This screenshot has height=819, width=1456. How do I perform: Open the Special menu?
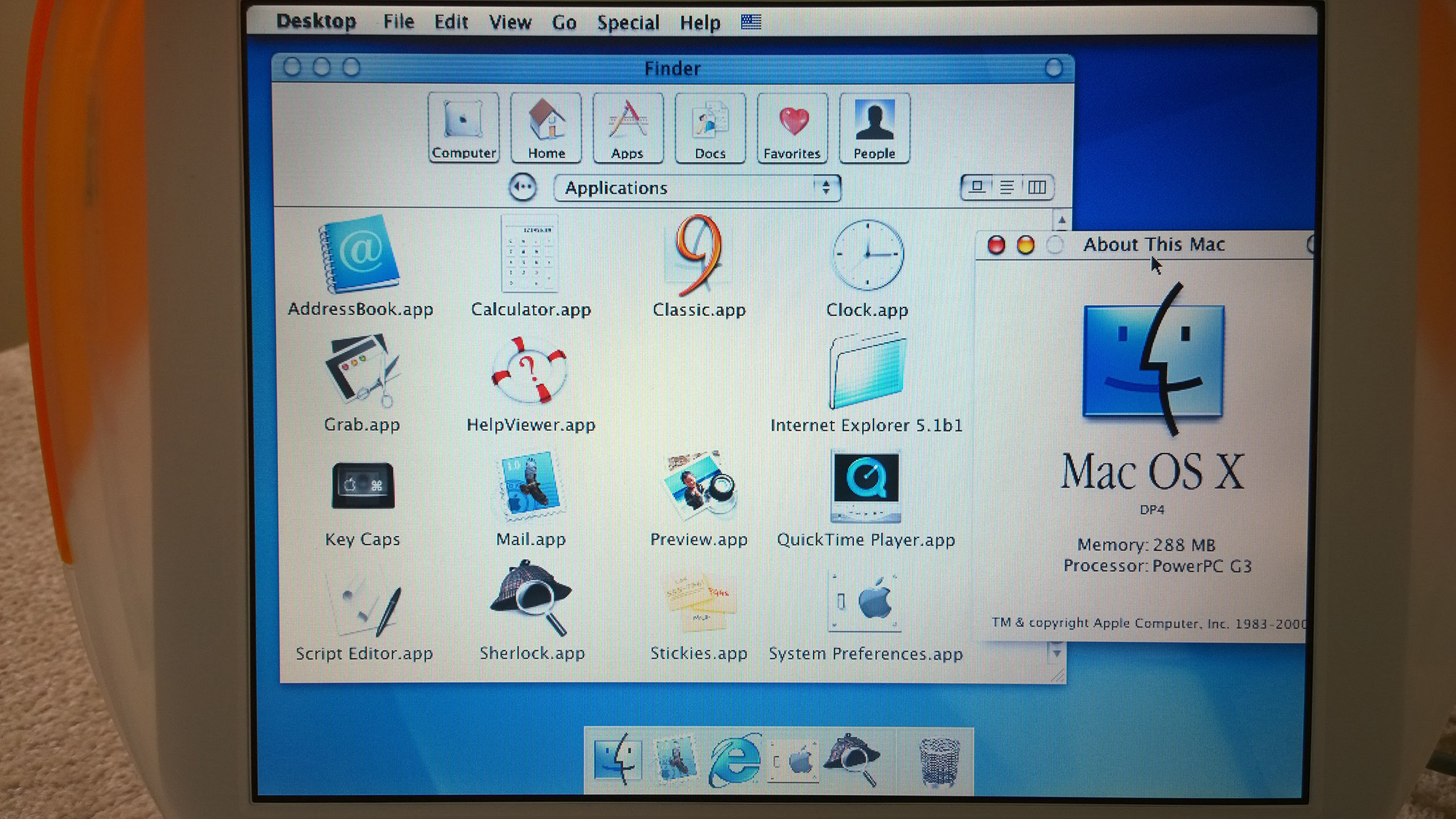click(628, 23)
